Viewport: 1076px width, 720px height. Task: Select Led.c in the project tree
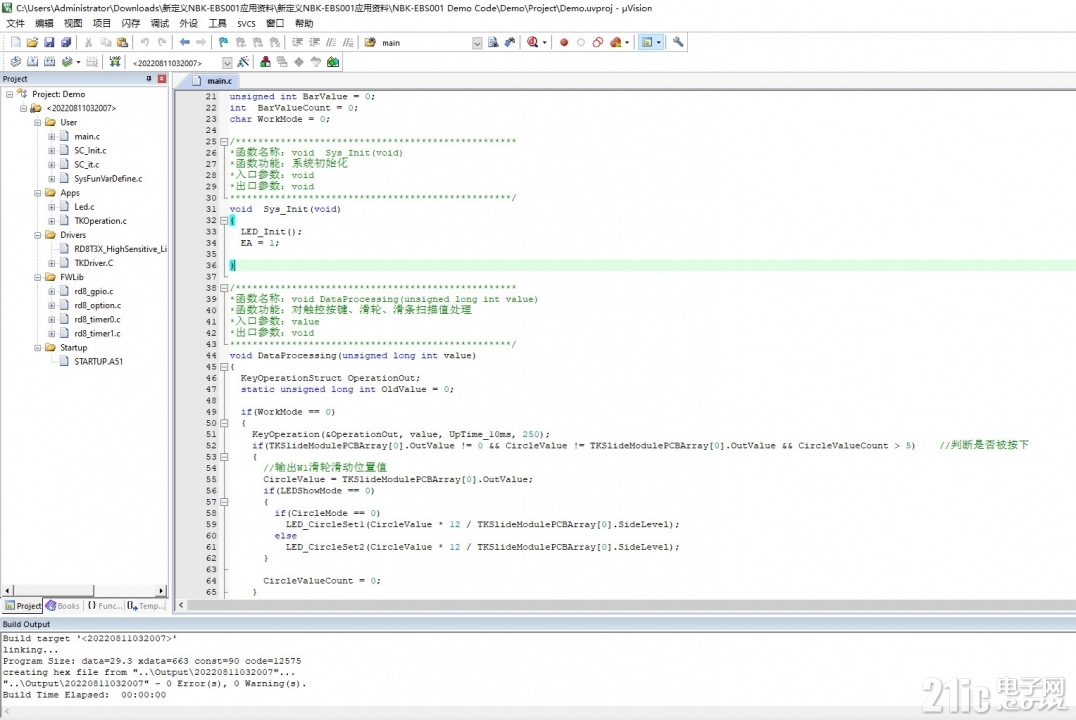84,207
